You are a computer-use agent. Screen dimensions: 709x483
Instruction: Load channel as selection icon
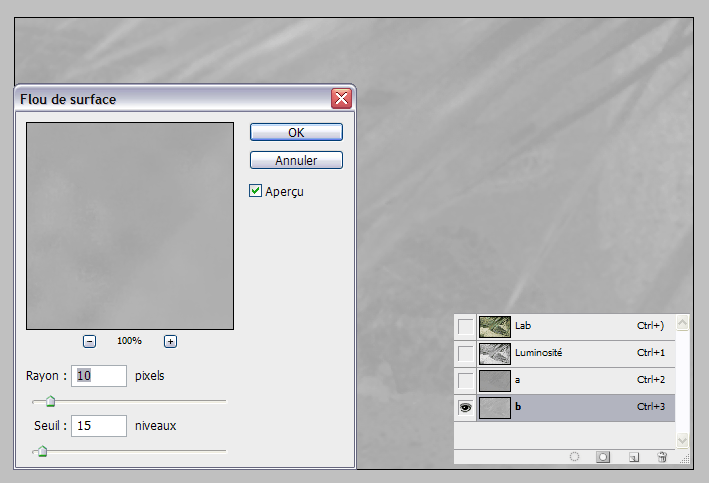(574, 457)
